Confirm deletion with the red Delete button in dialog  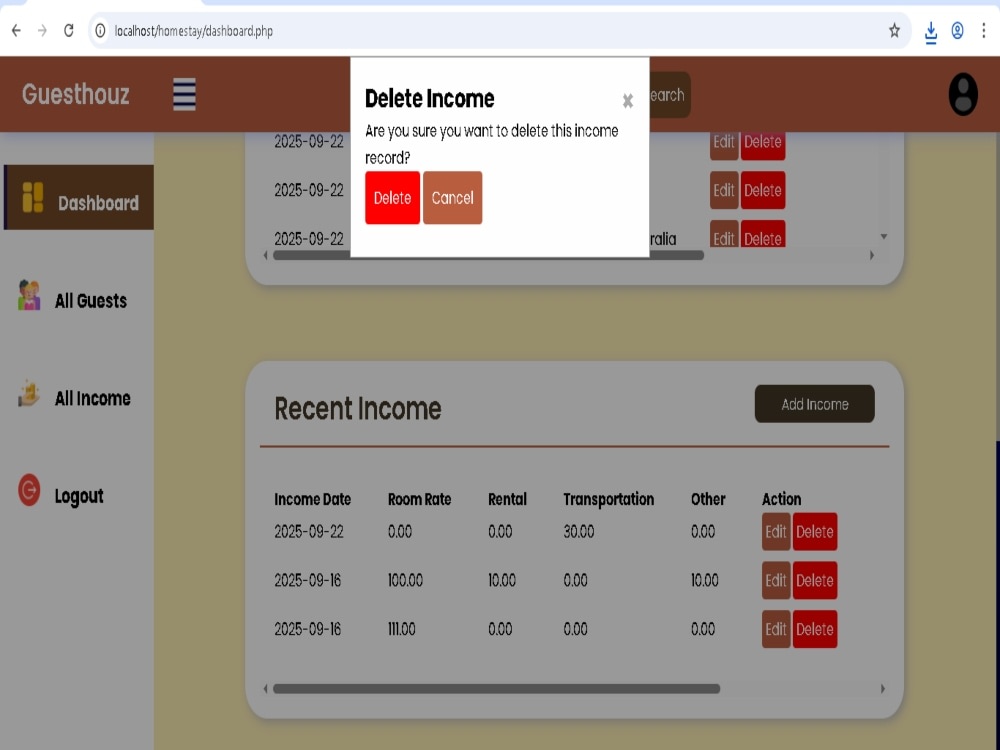[x=392, y=198]
